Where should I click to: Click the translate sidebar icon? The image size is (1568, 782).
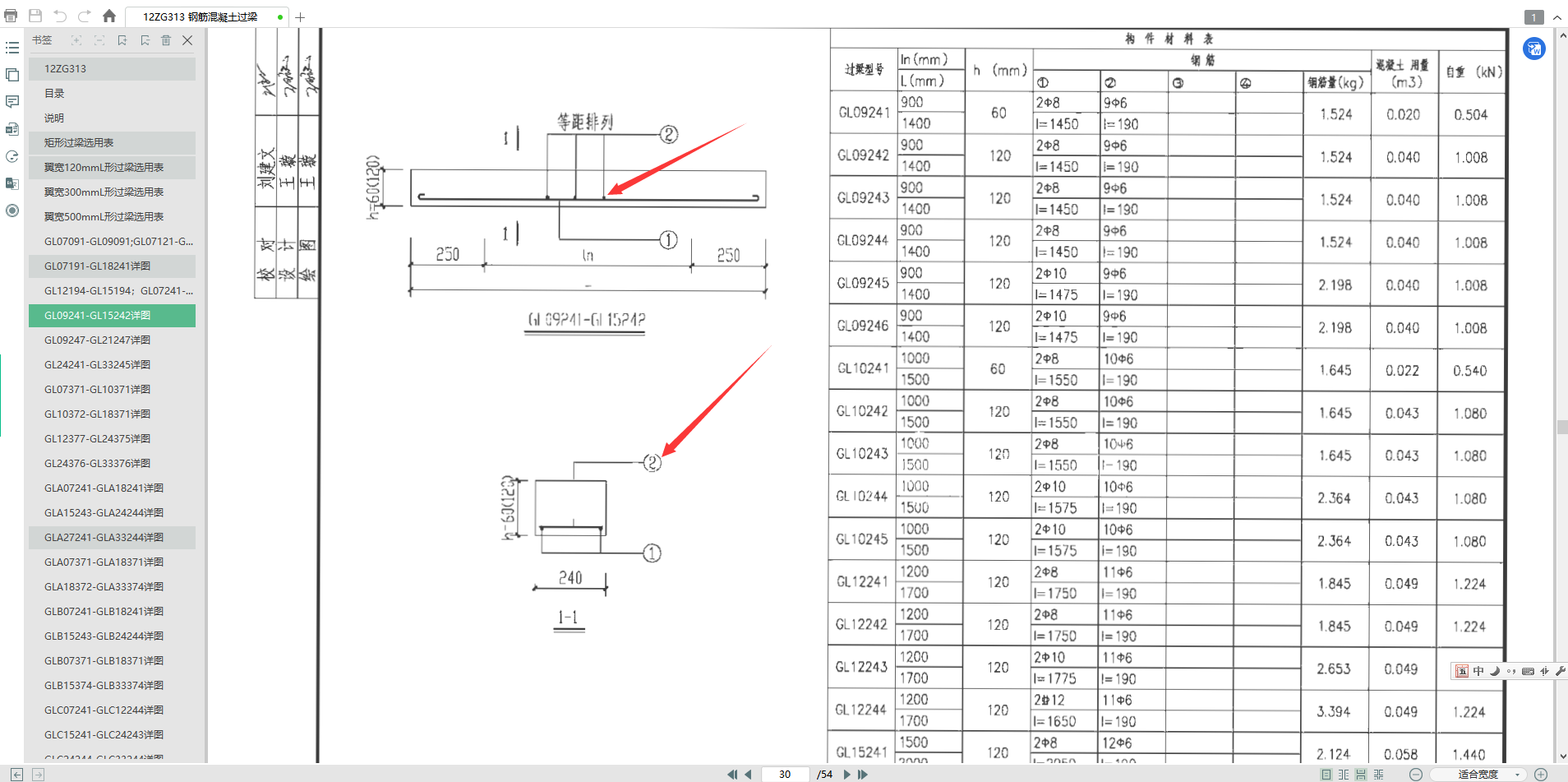coord(12,183)
